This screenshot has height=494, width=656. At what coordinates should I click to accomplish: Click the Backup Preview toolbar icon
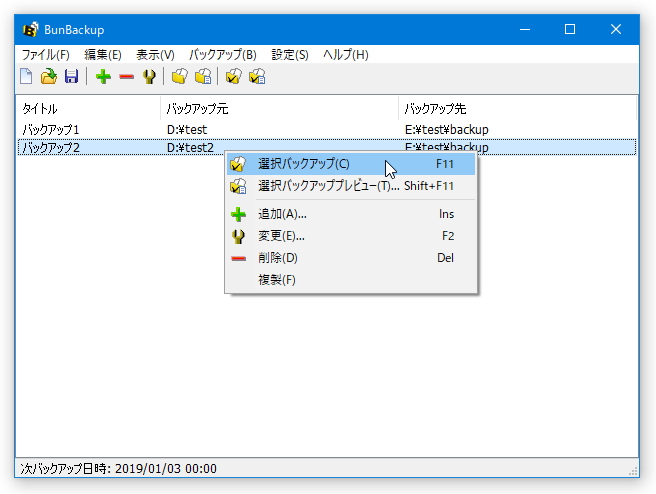tap(203, 77)
